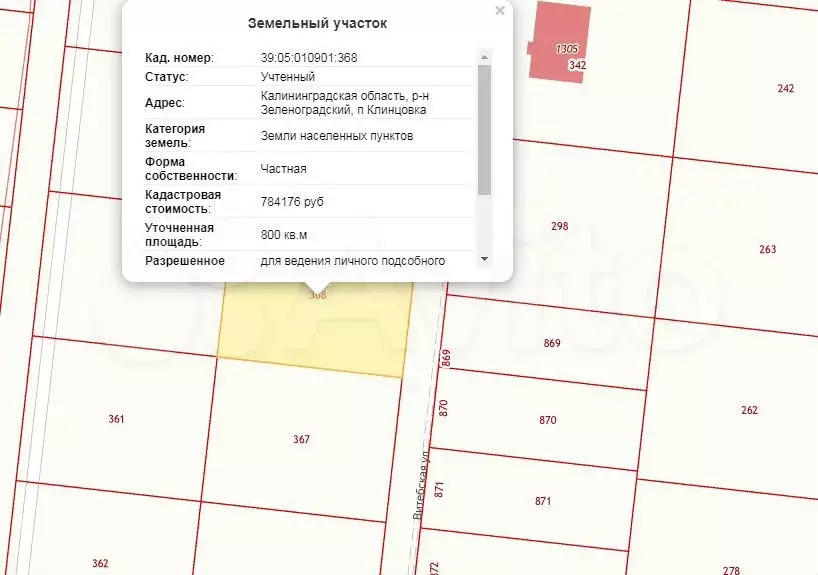Click the Разрешенное field label
Viewport: 818px width, 575px height.
185,261
